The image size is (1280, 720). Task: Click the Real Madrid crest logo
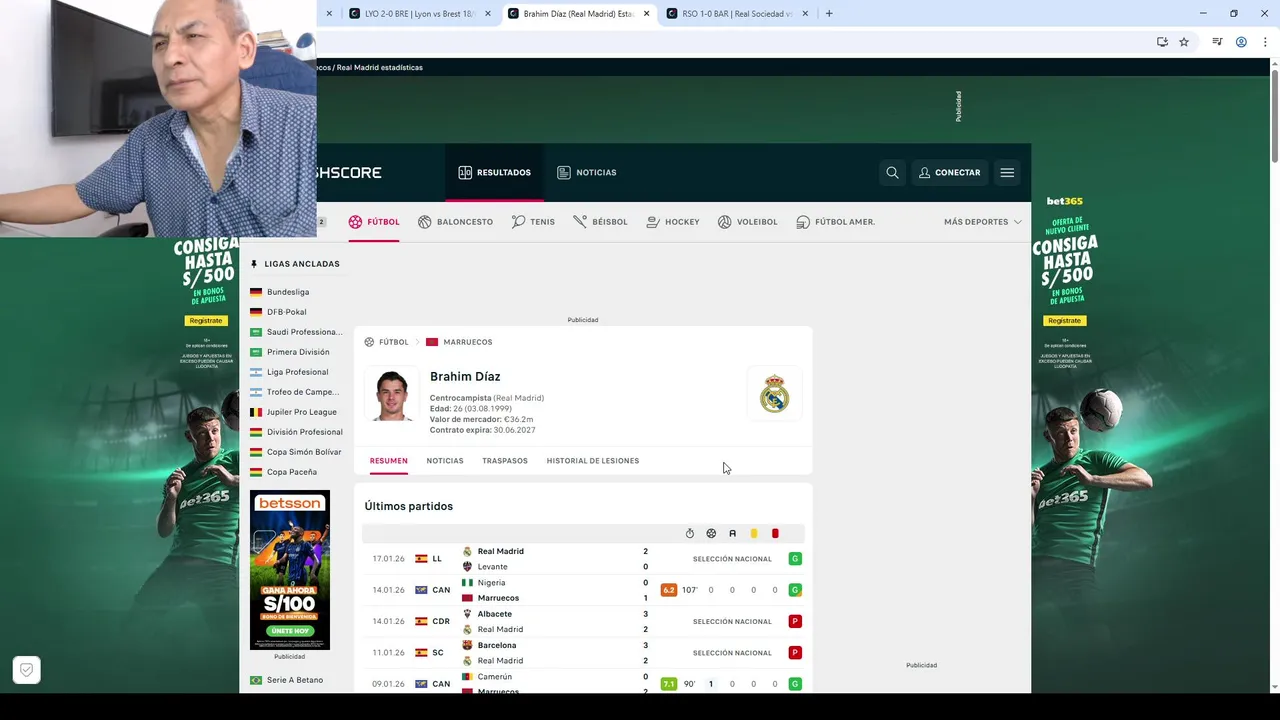774,394
